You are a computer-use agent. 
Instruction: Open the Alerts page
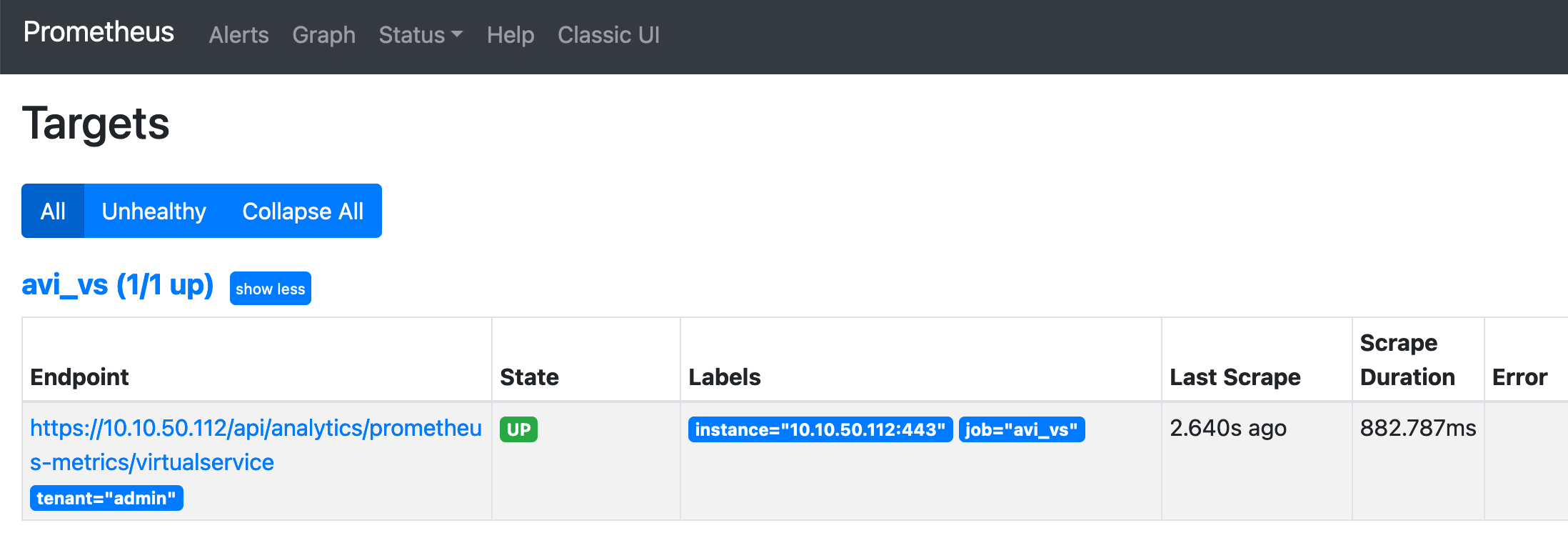click(238, 35)
